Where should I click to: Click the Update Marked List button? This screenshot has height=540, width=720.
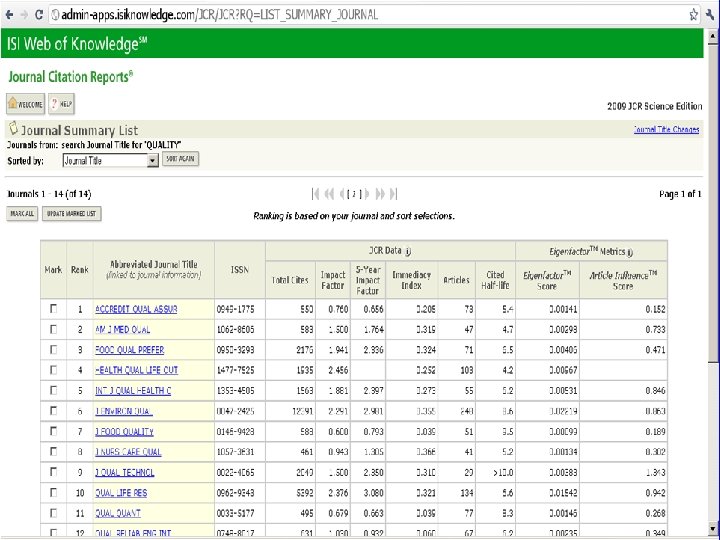coord(72,214)
